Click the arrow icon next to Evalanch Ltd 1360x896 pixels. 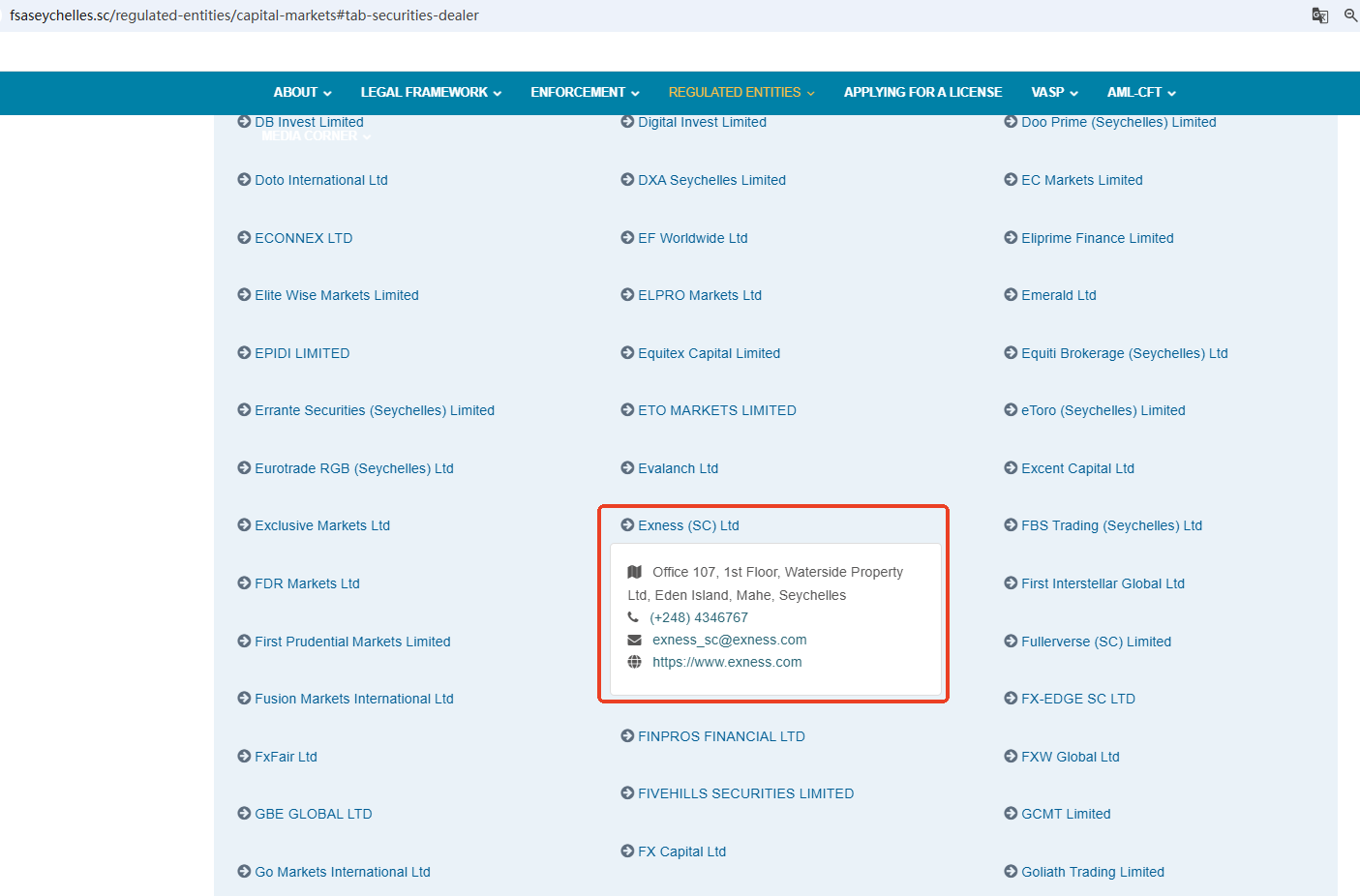click(627, 467)
